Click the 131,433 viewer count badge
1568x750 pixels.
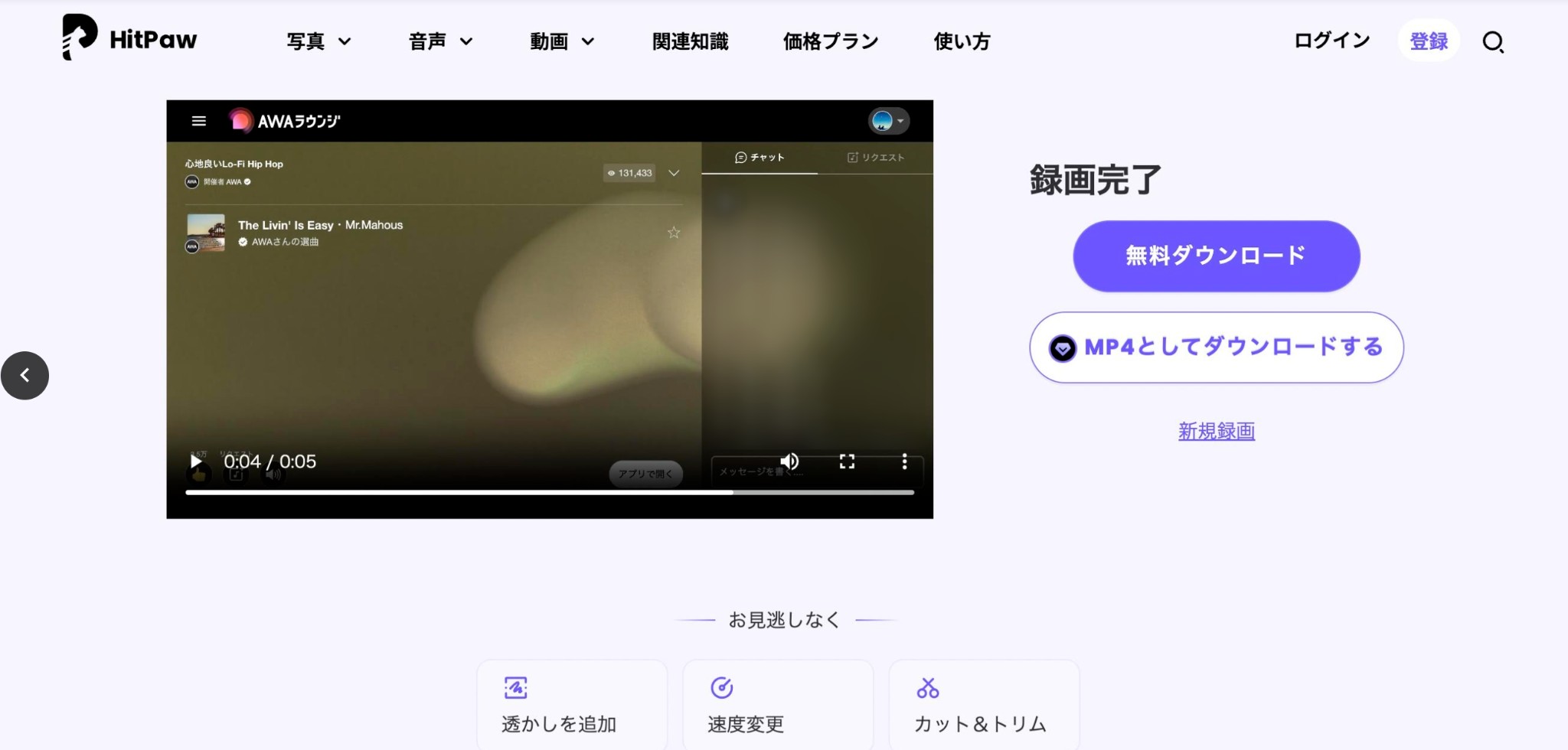629,173
